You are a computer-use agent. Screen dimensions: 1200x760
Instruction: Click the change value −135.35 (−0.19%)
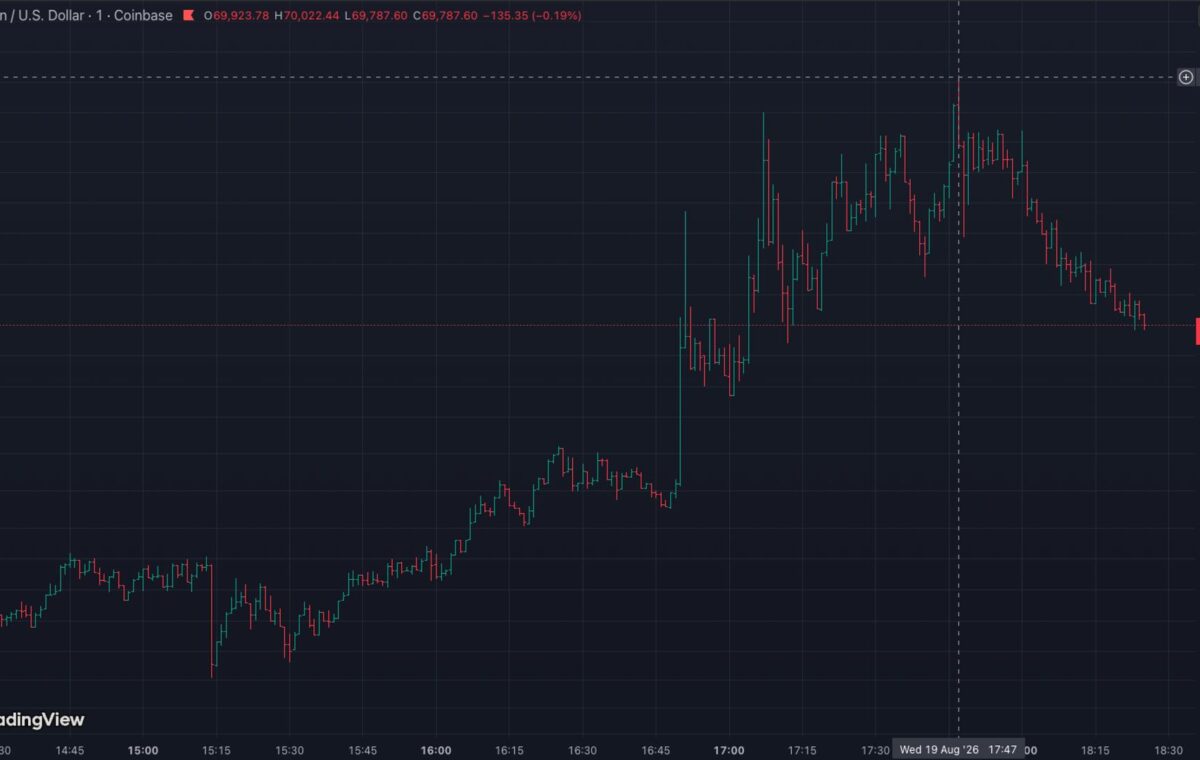click(532, 16)
